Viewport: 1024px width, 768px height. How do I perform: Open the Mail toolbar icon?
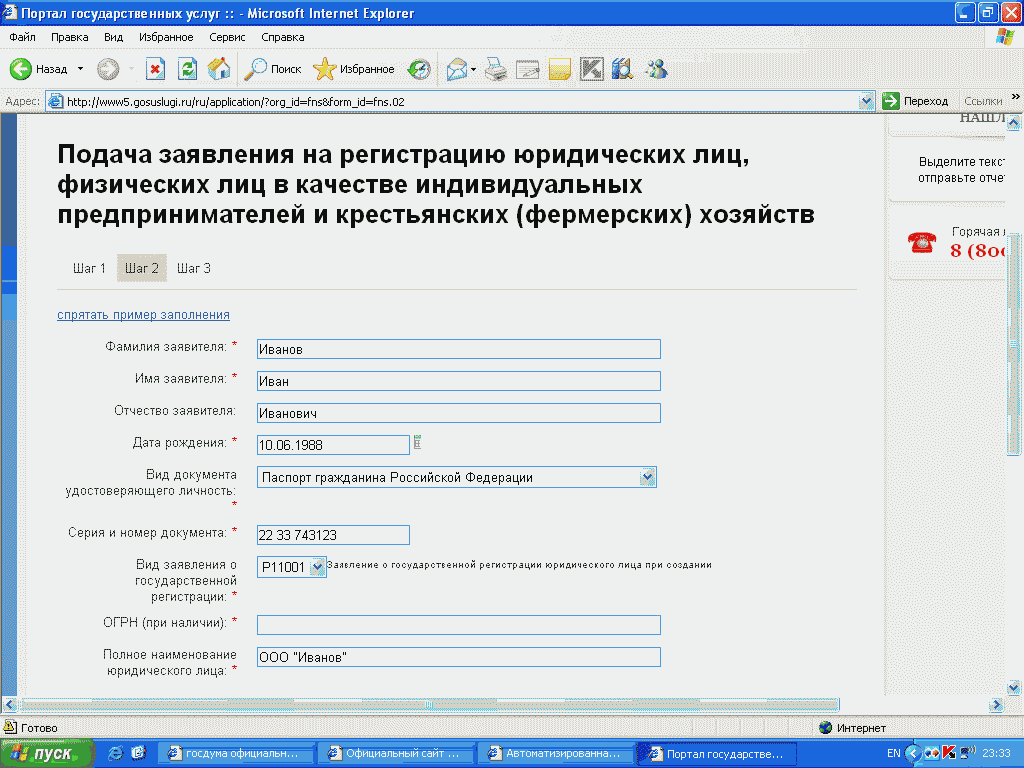(457, 69)
